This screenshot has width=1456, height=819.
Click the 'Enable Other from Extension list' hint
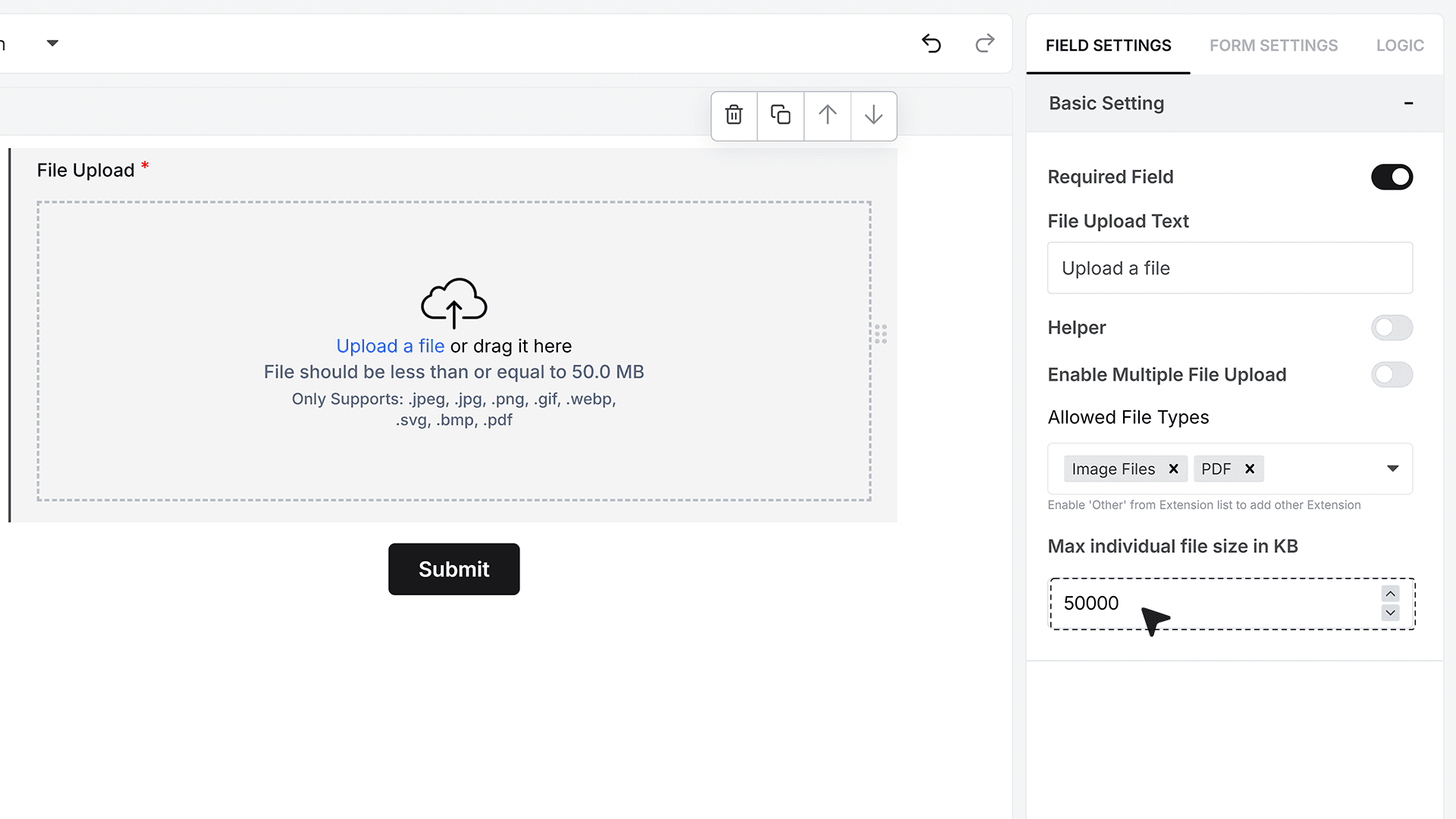click(1203, 505)
